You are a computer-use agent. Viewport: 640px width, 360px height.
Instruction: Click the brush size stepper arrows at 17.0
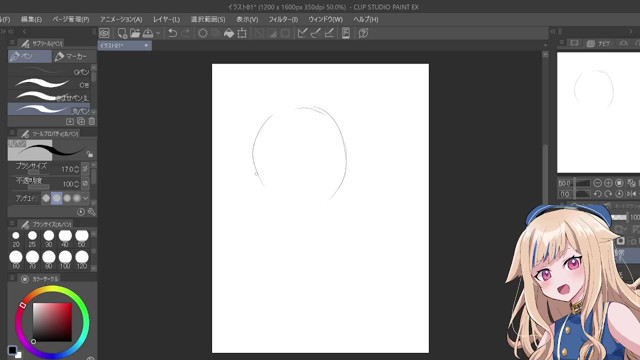click(x=77, y=169)
